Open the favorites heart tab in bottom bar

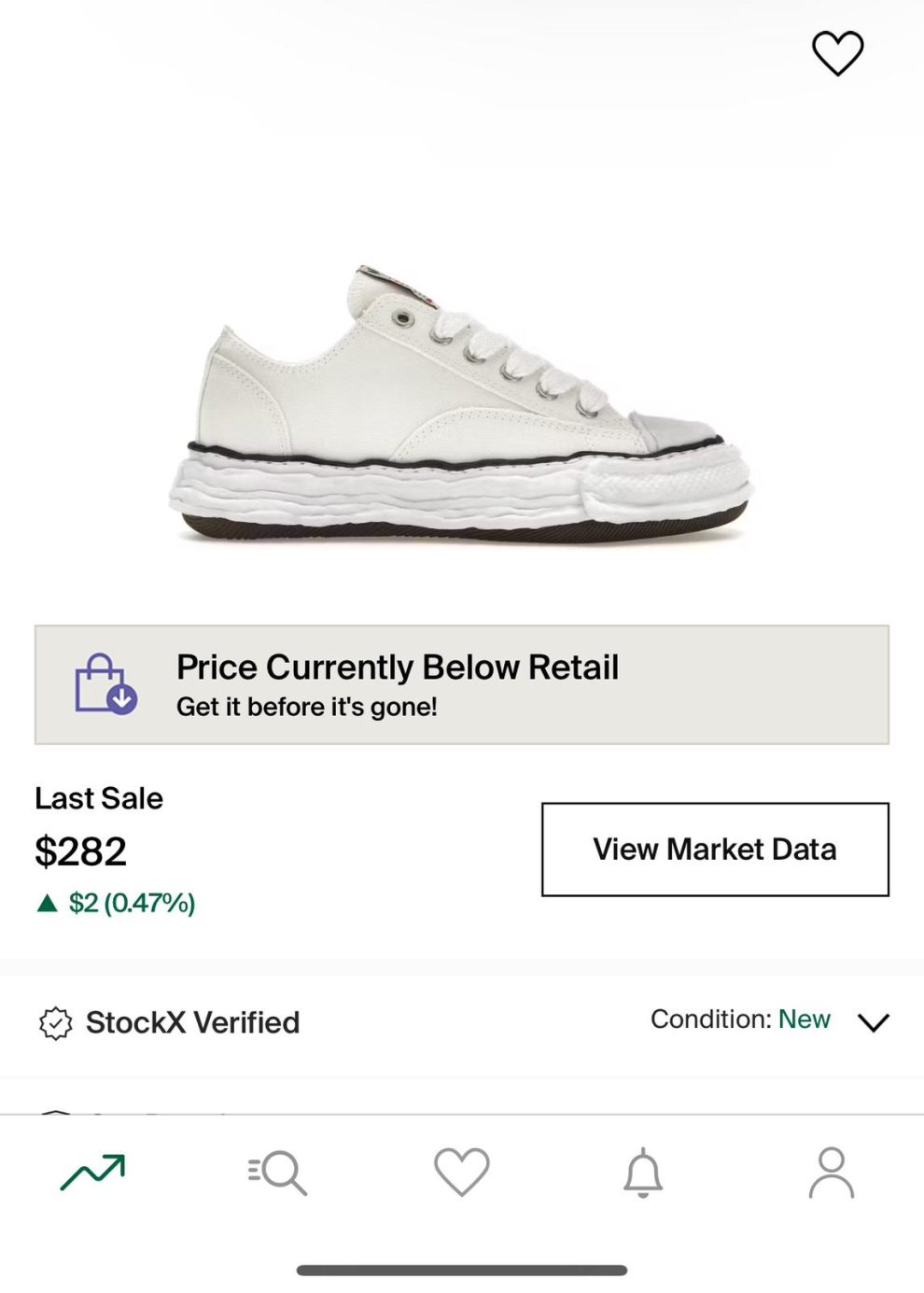pyautogui.click(x=461, y=1172)
